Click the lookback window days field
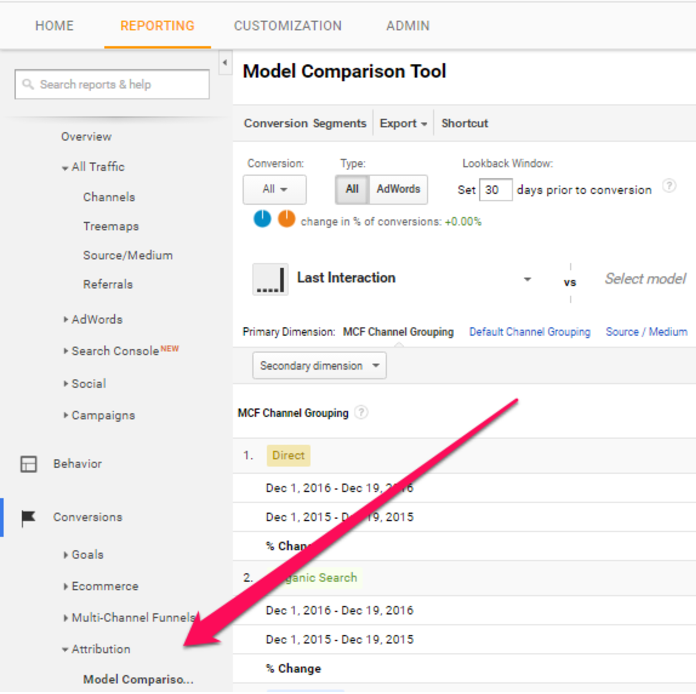The image size is (696, 694). click(x=496, y=190)
